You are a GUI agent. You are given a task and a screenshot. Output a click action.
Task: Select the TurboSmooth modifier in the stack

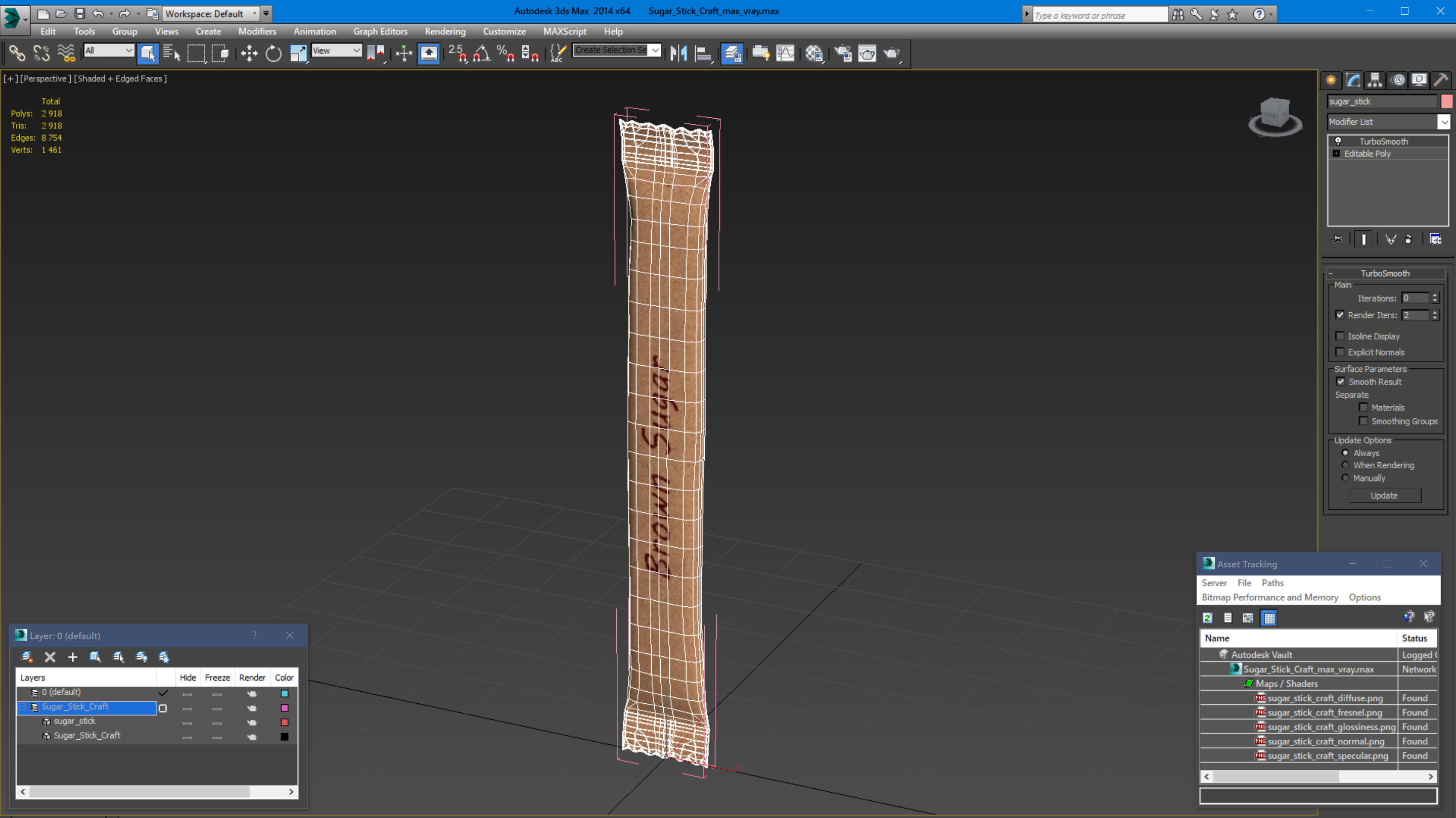[1383, 141]
